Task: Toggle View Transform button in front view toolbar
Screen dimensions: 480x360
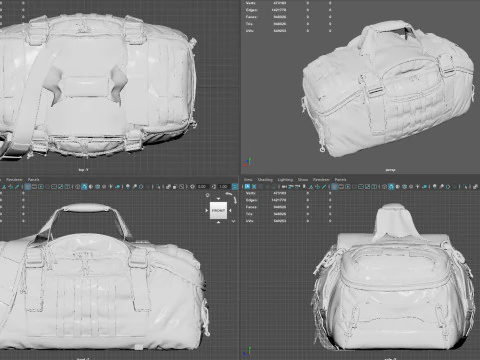Action: 235,187
